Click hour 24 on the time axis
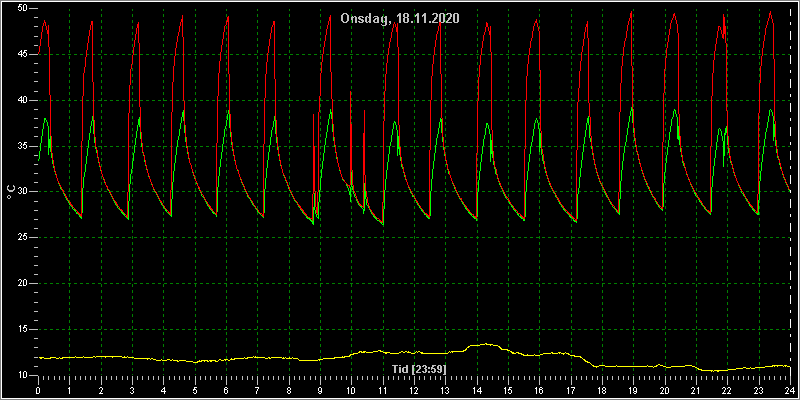Image resolution: width=800 pixels, height=400 pixels. (x=790, y=390)
